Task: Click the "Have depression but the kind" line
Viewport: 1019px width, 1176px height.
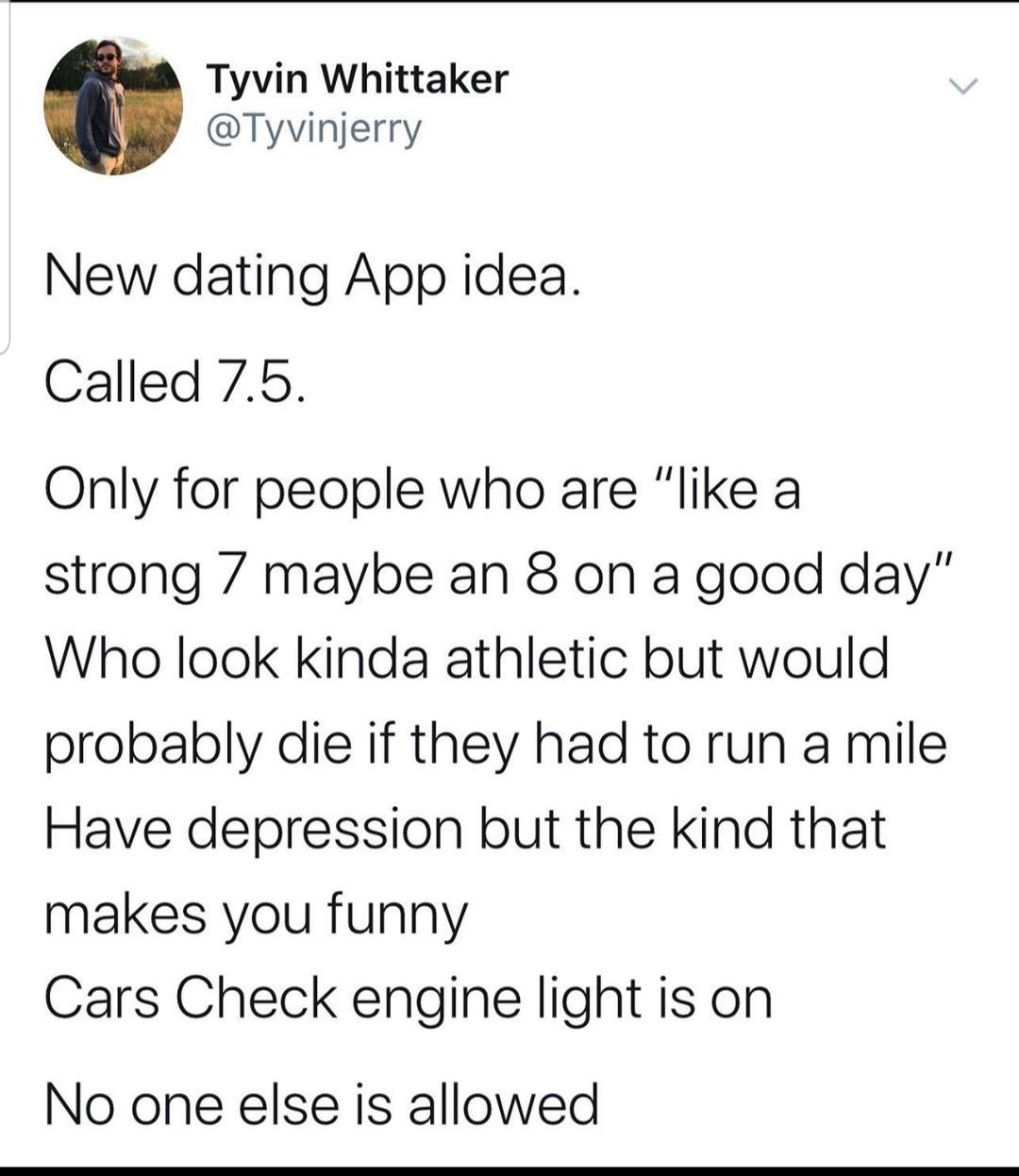Action: point(465,828)
